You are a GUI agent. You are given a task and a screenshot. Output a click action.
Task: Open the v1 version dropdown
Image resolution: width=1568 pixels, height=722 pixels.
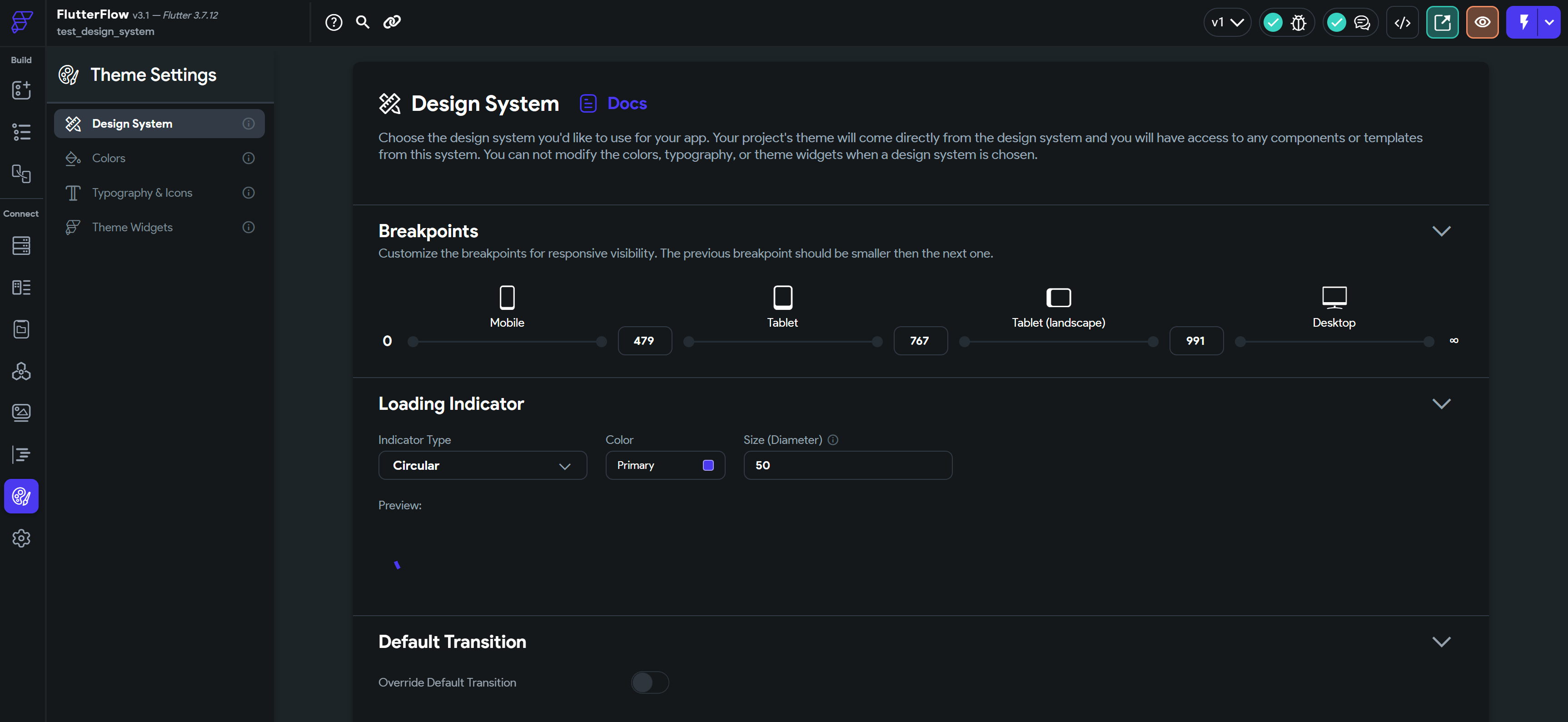pos(1226,22)
